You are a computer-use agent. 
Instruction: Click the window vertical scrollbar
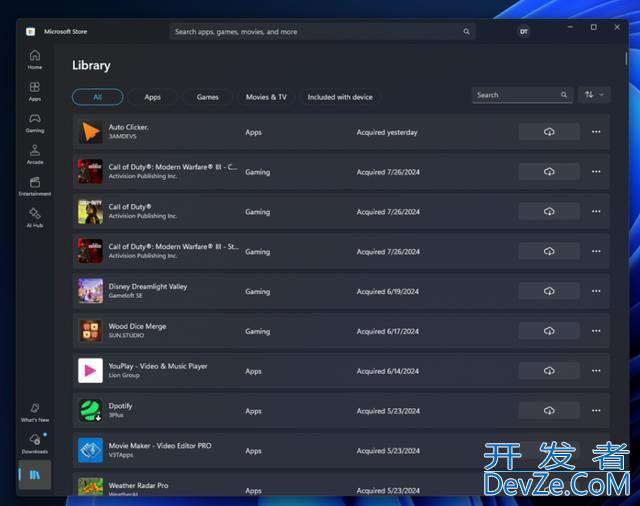626,59
